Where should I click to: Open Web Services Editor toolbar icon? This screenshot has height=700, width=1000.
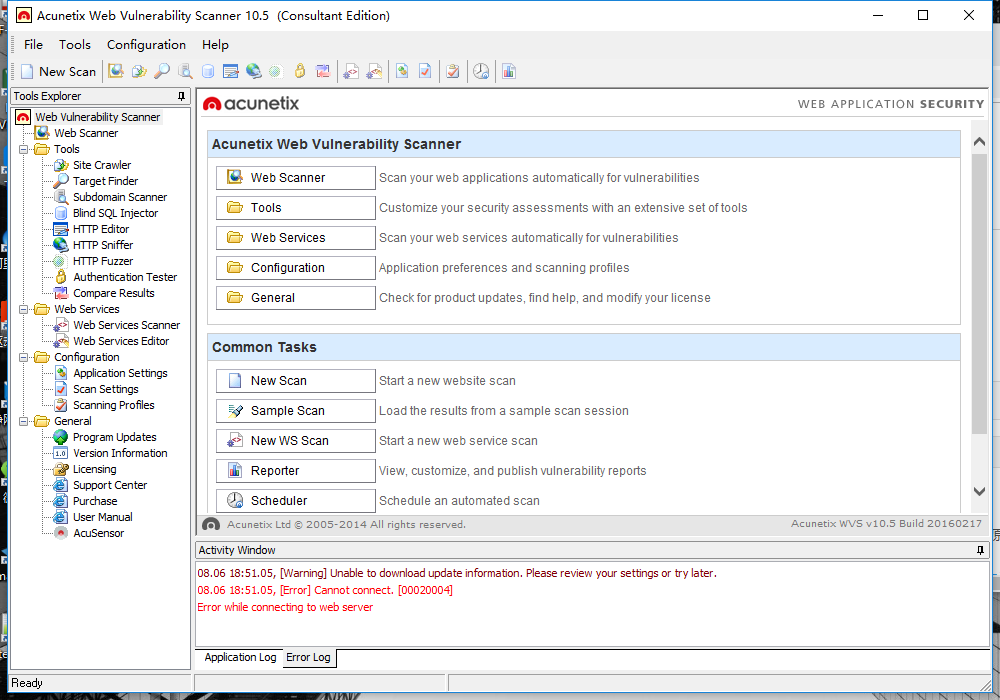pyautogui.click(x=374, y=71)
